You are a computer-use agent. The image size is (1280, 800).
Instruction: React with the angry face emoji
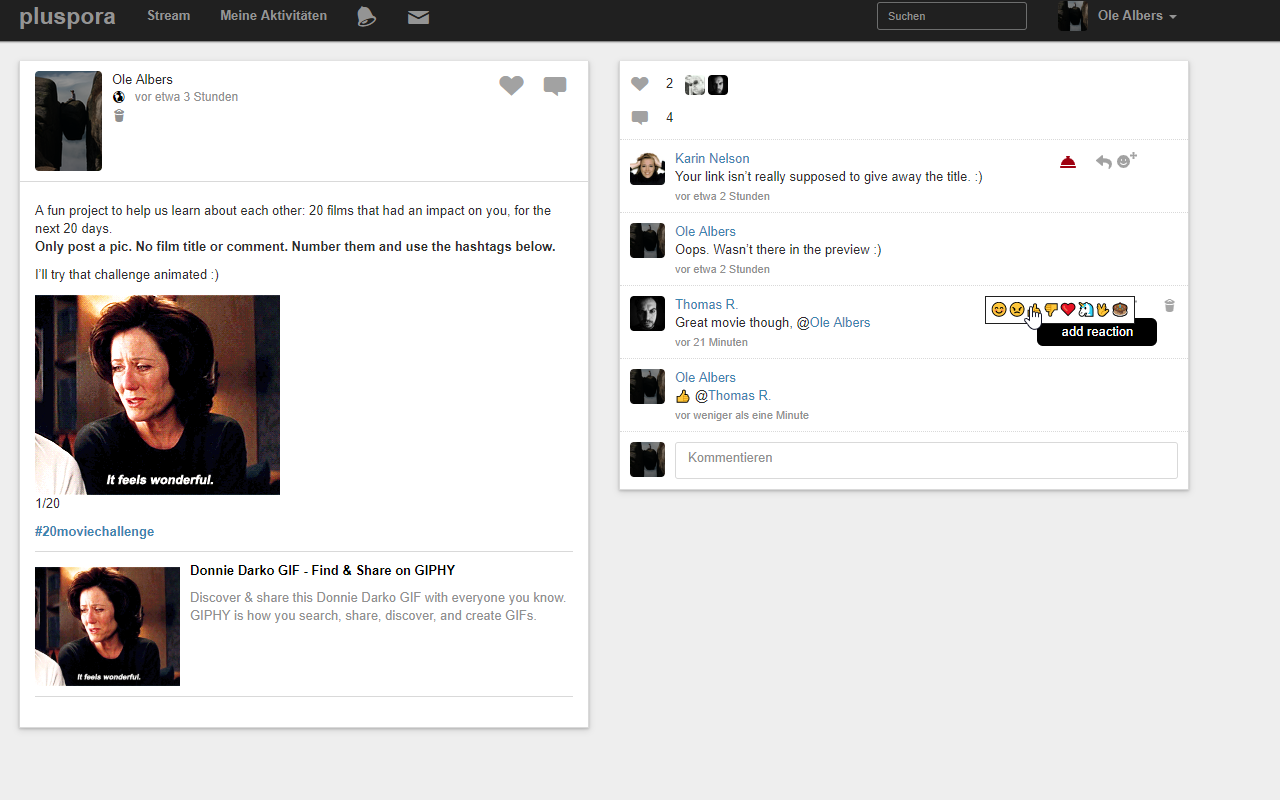click(x=1016, y=310)
